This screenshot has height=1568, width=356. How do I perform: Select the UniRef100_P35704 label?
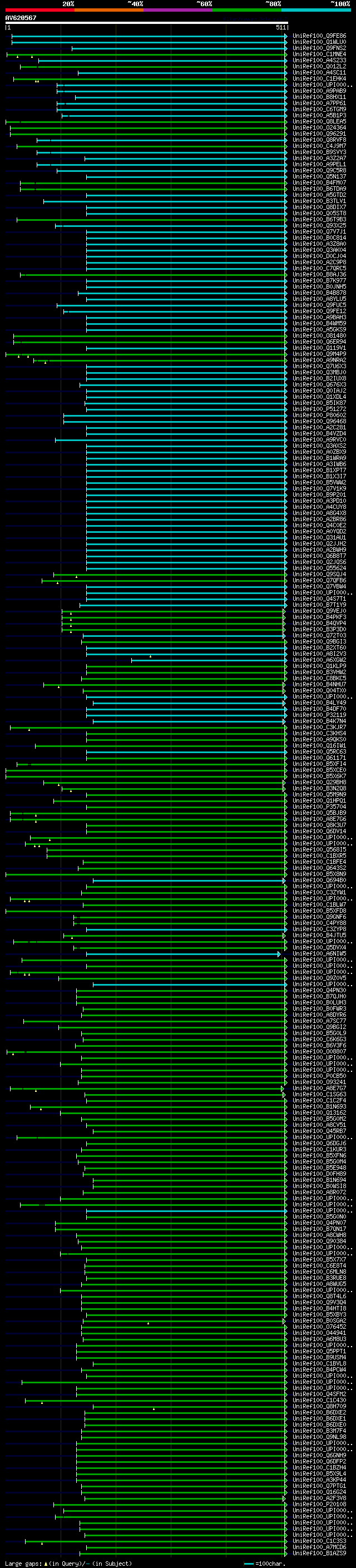[319, 807]
